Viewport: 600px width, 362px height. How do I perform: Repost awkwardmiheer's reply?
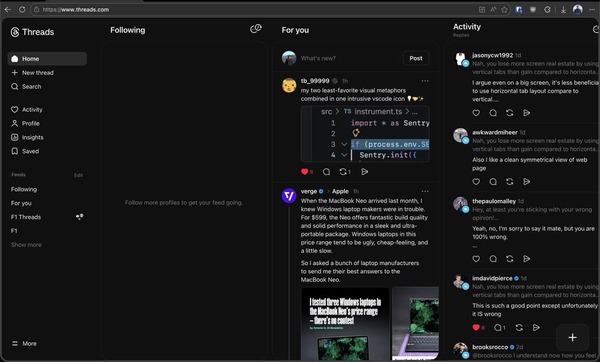pos(510,182)
